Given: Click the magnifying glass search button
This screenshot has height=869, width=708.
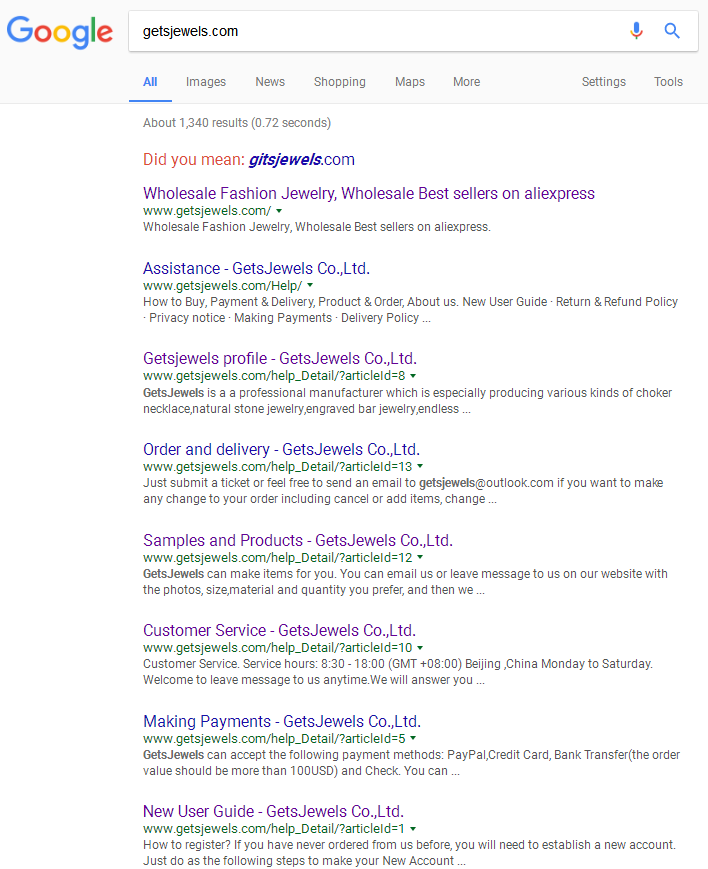Looking at the screenshot, I should point(672,30).
